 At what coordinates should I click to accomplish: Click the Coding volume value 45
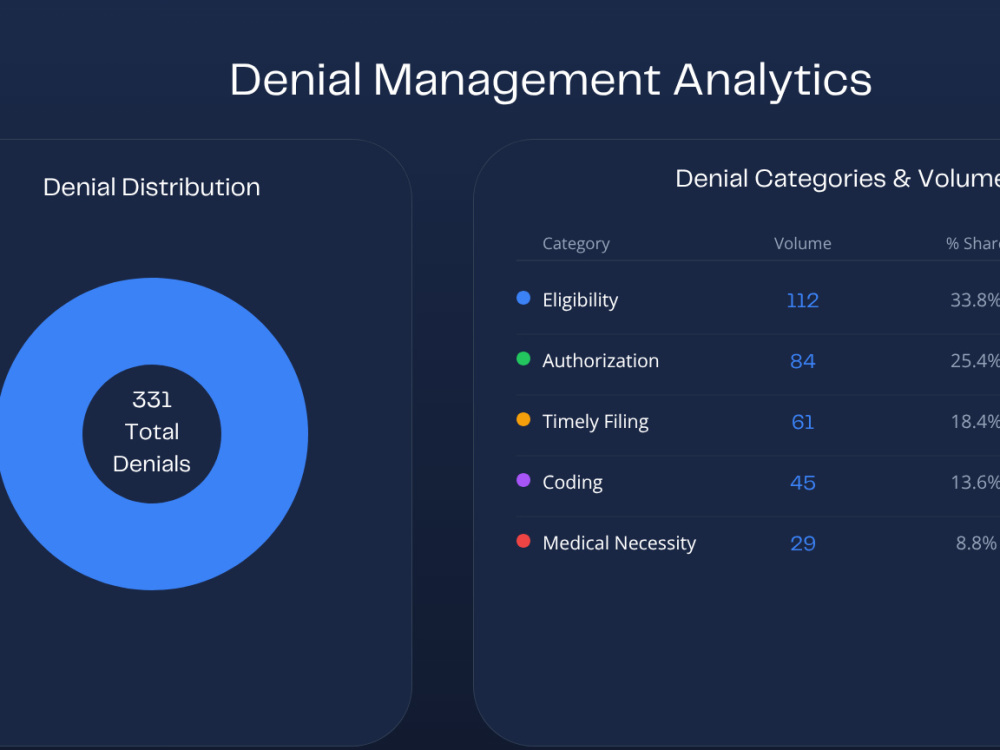pos(802,483)
